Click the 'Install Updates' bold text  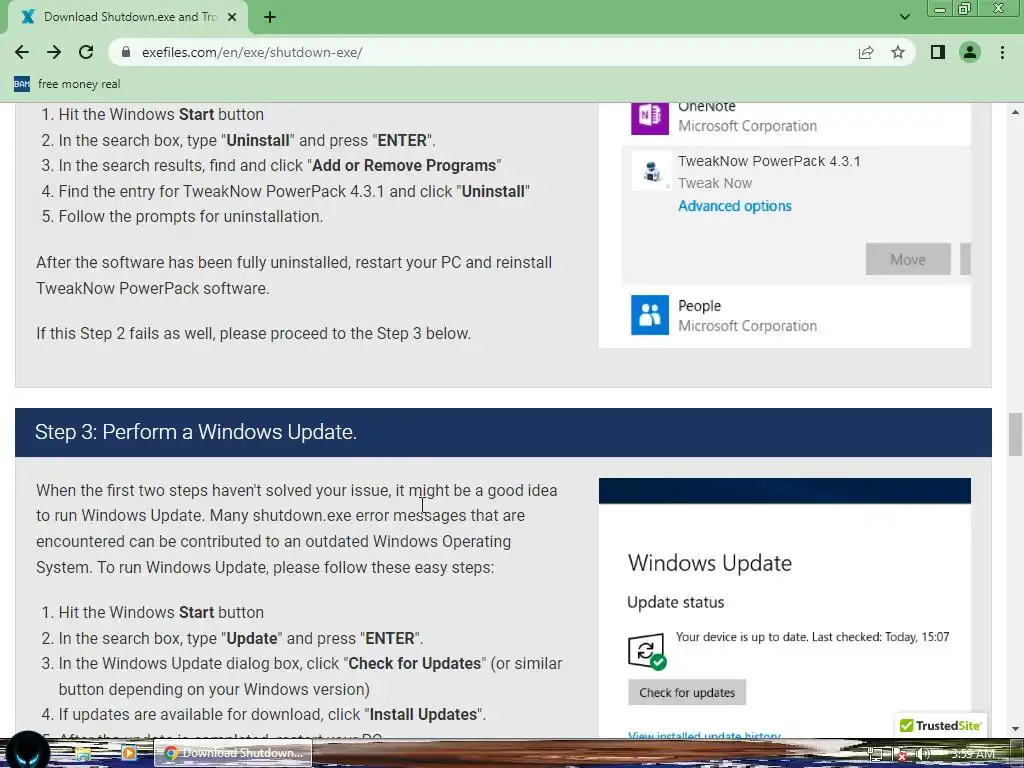click(423, 714)
